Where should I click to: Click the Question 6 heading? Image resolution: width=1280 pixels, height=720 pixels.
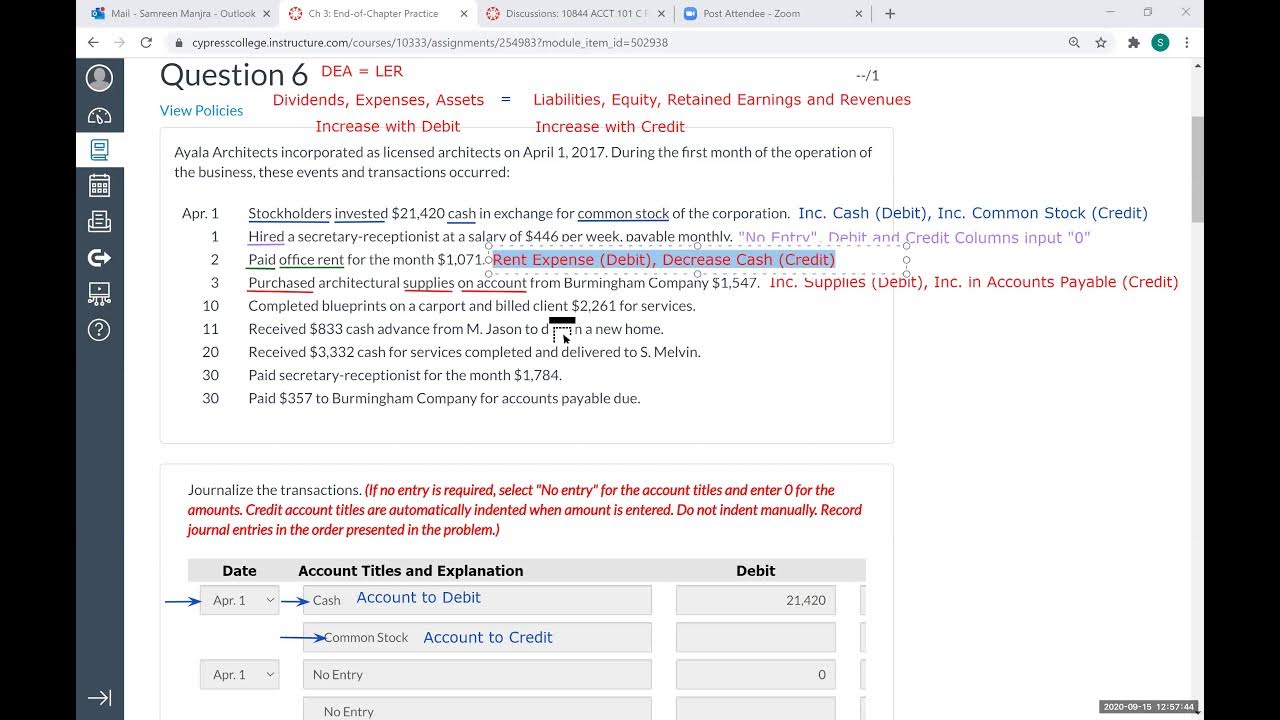234,75
